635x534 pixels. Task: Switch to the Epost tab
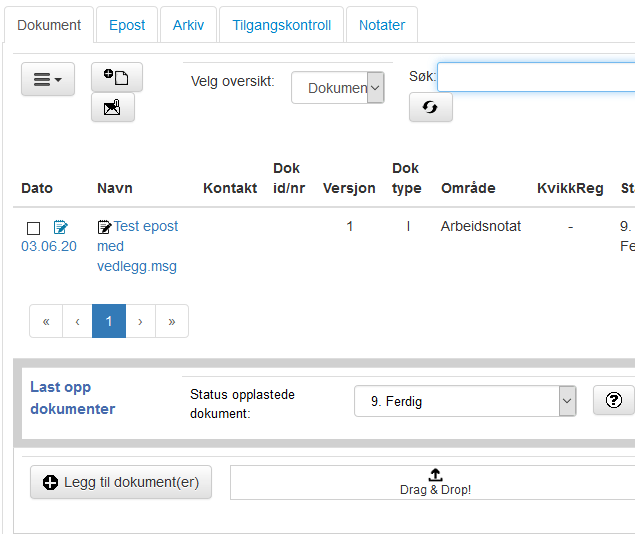127,25
